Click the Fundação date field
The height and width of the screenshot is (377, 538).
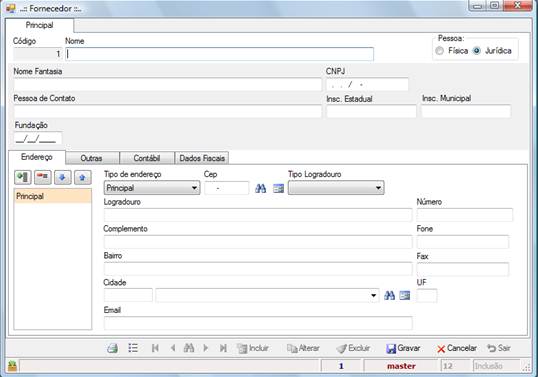pyautogui.click(x=38, y=138)
